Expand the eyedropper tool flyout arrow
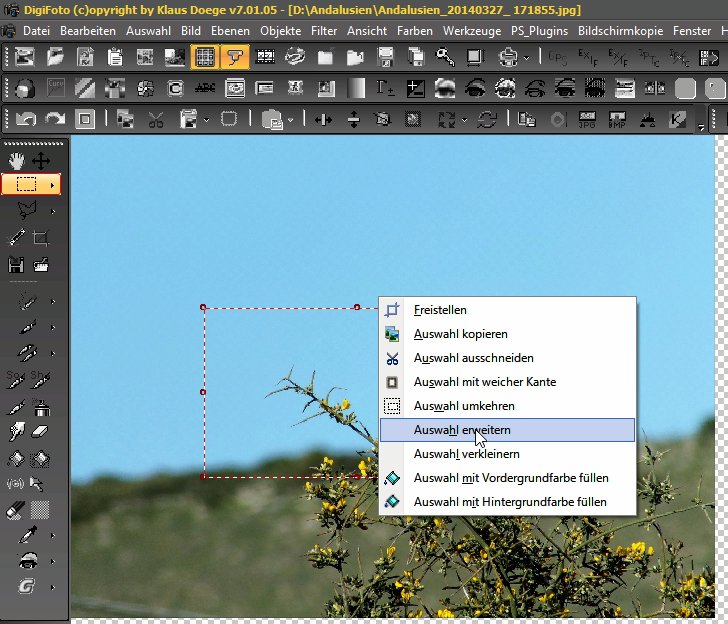The image size is (728, 624). pos(53,536)
